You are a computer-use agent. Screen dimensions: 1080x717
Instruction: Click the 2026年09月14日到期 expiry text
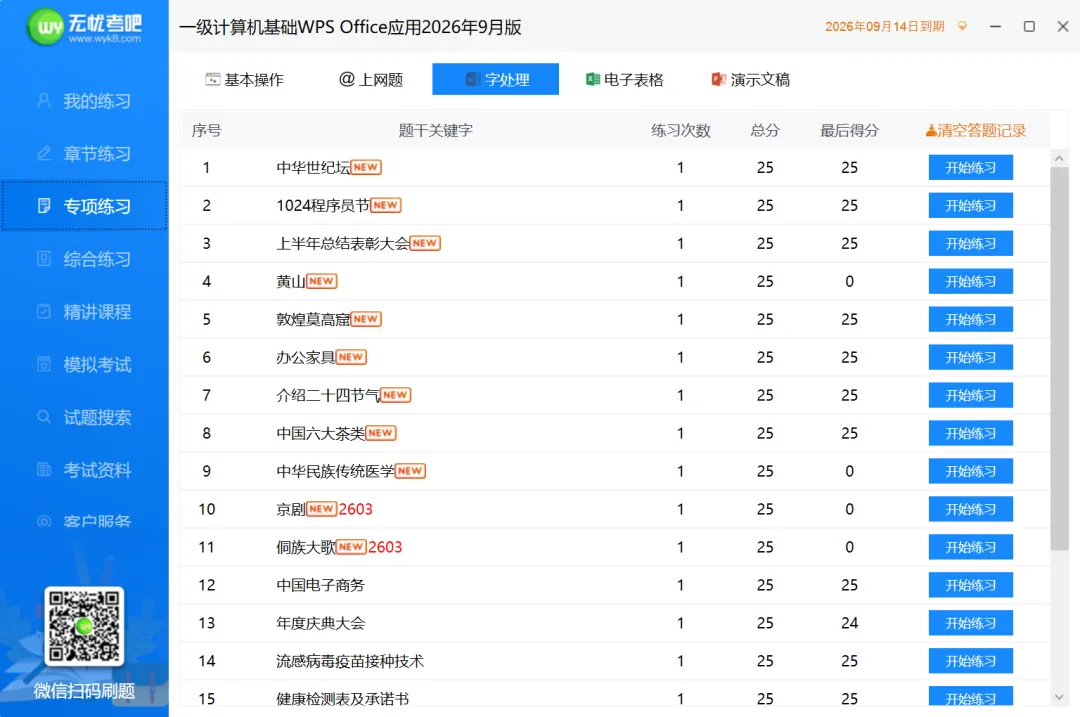tap(884, 26)
